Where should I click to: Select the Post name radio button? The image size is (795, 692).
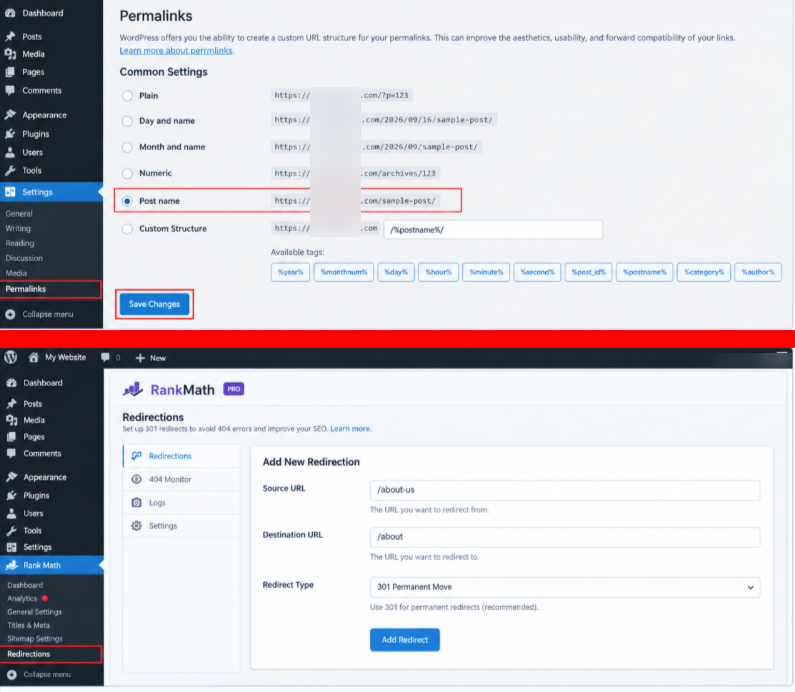[127, 201]
